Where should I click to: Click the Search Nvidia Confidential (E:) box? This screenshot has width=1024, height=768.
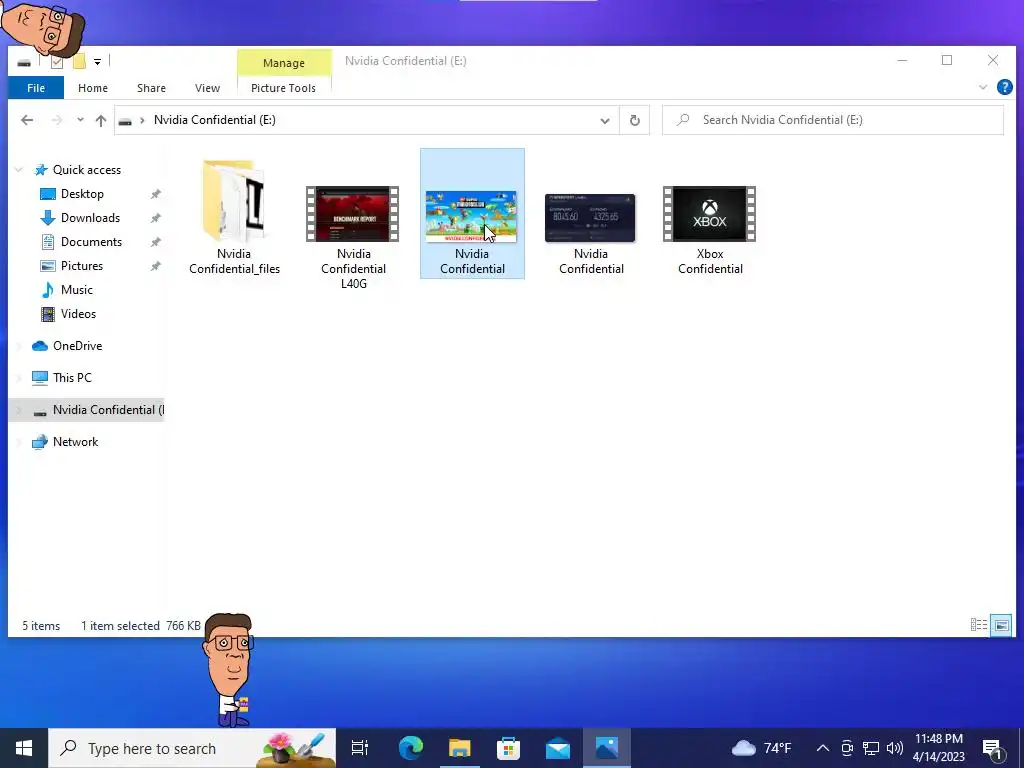833,120
